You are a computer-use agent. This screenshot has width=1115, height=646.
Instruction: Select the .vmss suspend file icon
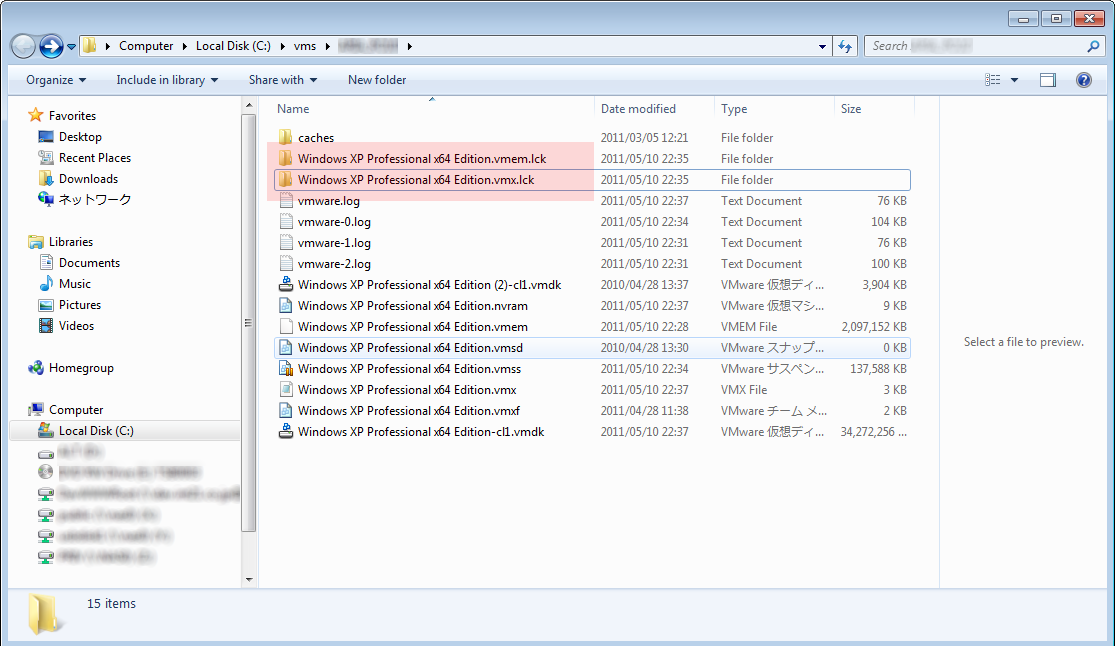[x=286, y=369]
